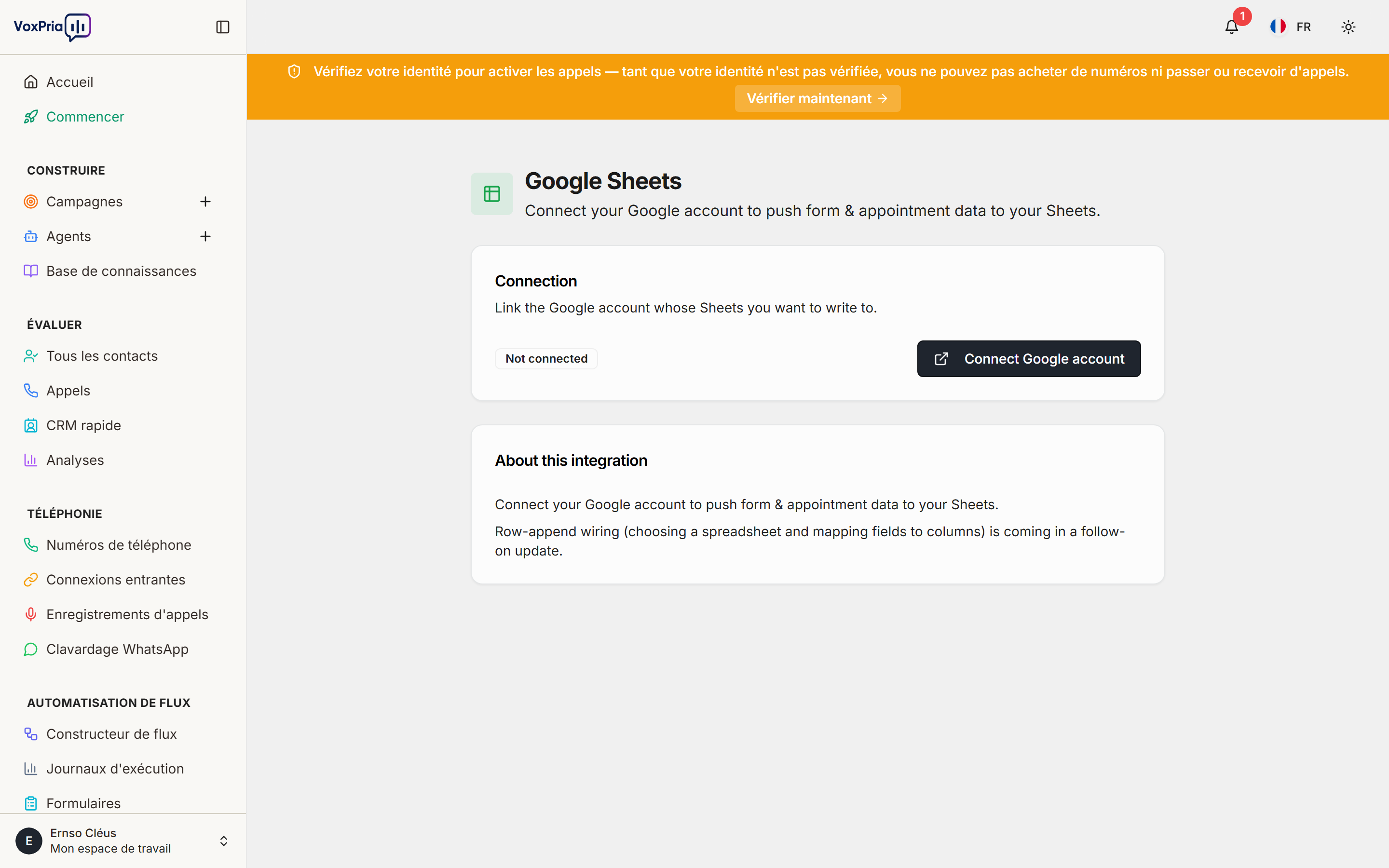Click the Analyses chart icon
This screenshot has height=868, width=1389.
[31, 460]
